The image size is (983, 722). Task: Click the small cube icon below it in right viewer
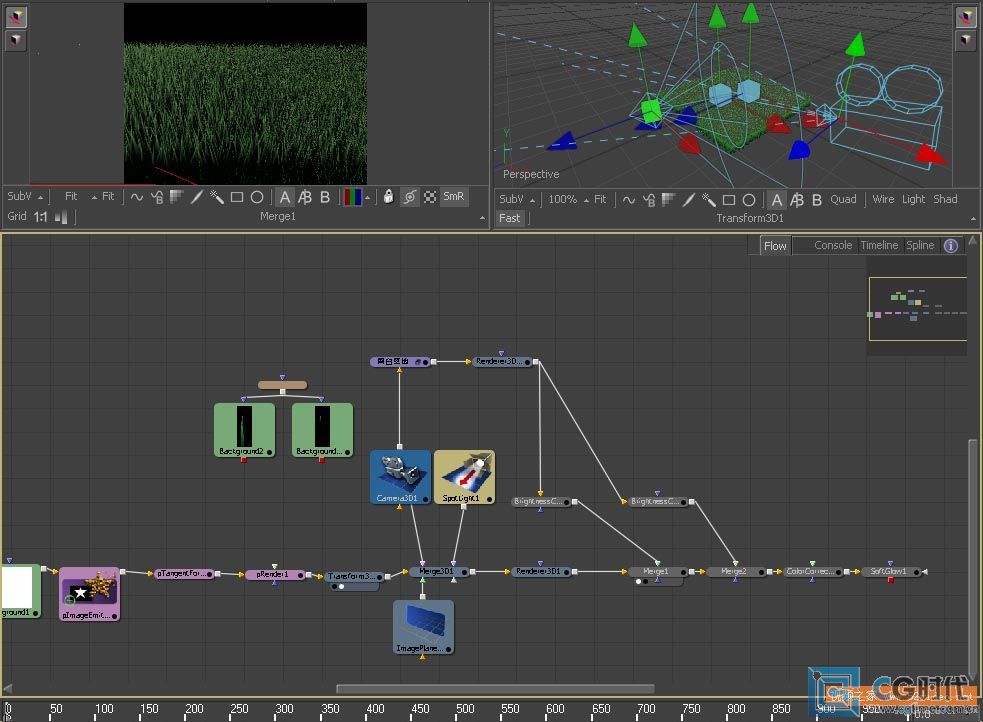tap(965, 41)
